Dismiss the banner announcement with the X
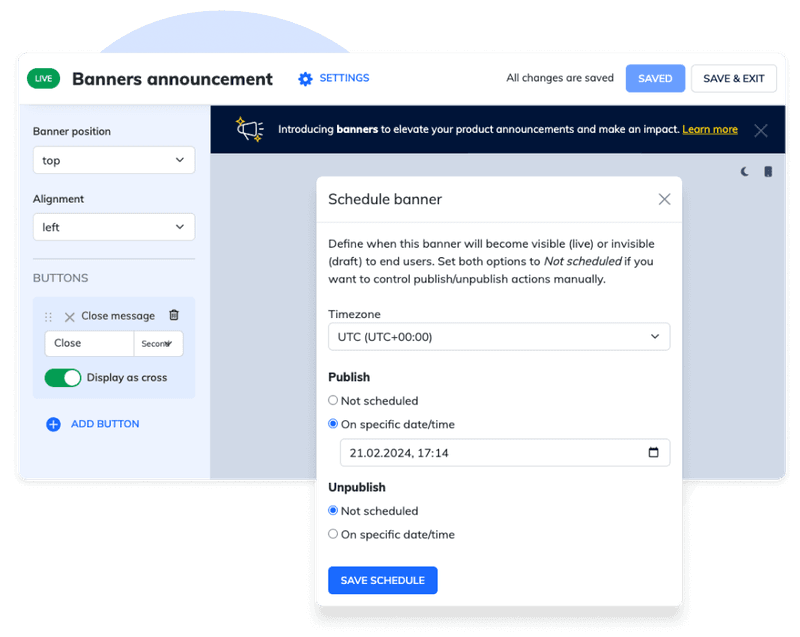The width and height of the screenshot is (800, 637). click(761, 129)
